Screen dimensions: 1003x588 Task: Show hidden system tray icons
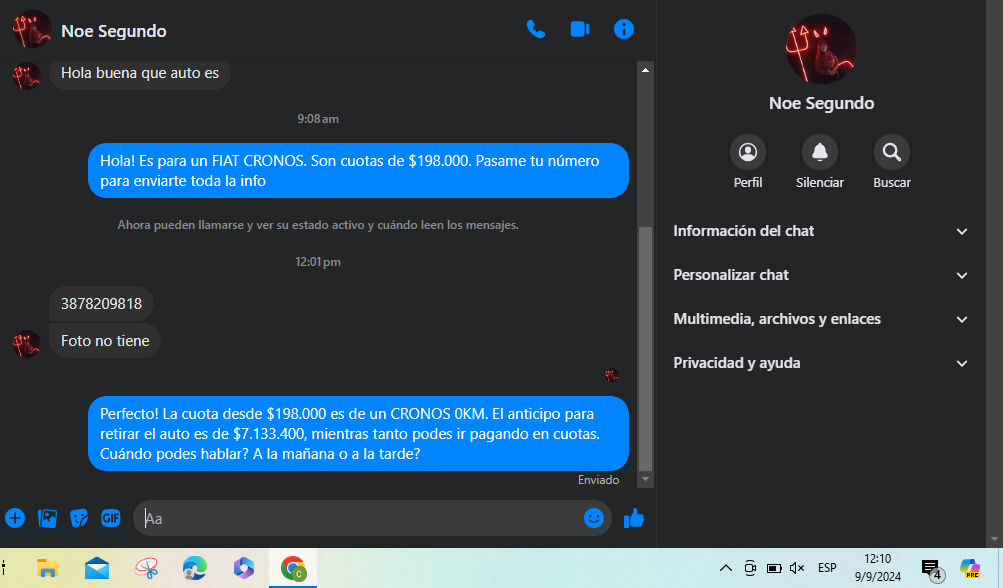click(725, 568)
